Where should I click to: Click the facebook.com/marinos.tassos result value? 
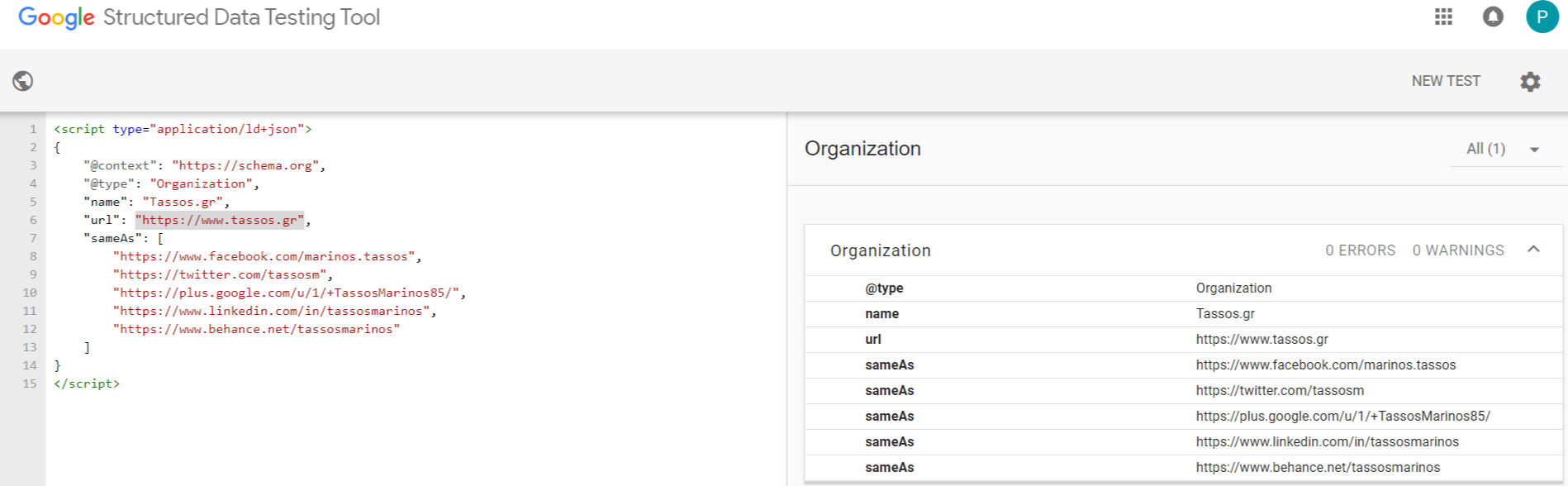point(1326,364)
